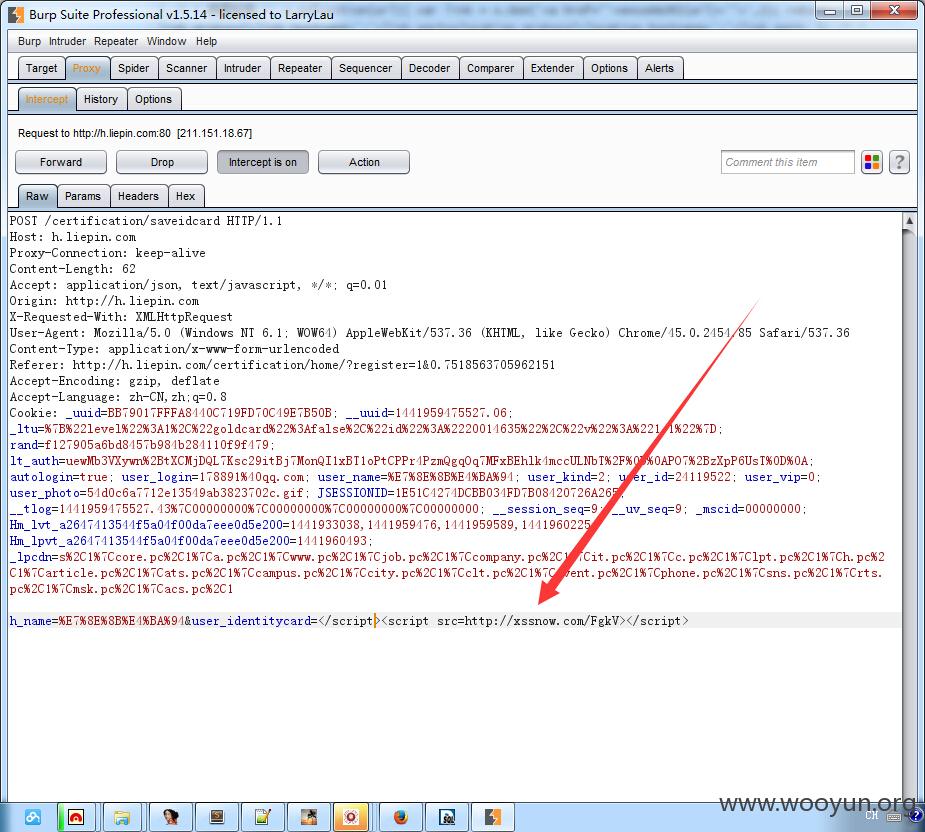925x832 pixels.
Task: Switch to the Repeater main tab
Action: [300, 68]
